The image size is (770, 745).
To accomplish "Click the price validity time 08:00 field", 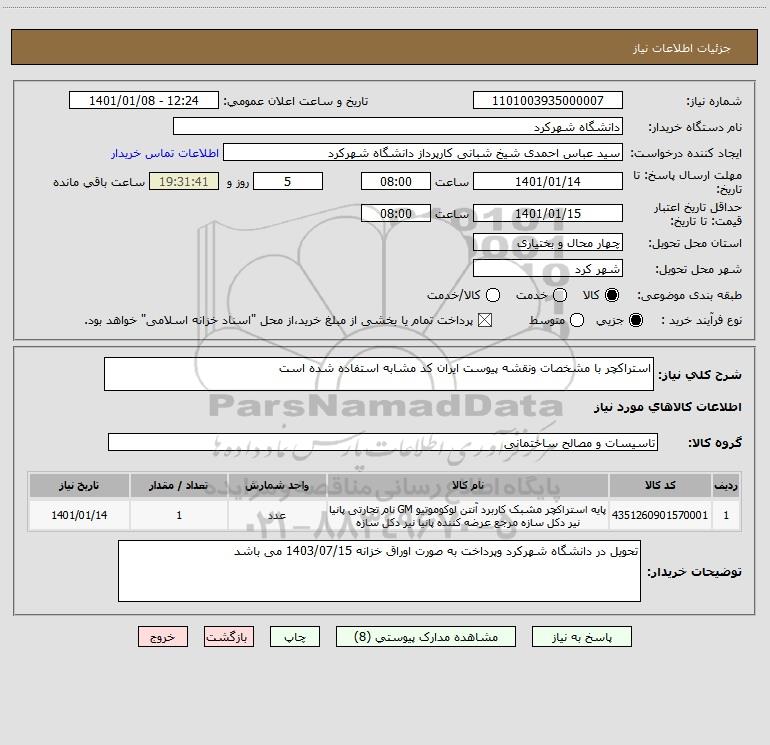I will pyautogui.click(x=396, y=213).
